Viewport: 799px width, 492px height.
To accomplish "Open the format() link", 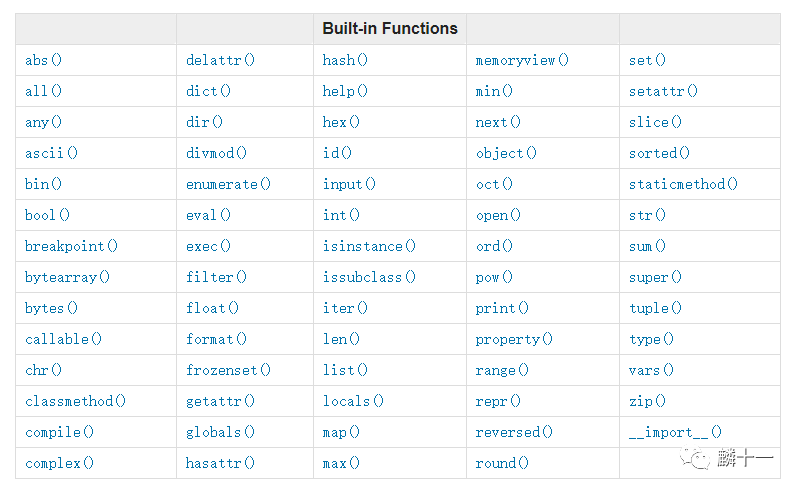I will pos(216,339).
